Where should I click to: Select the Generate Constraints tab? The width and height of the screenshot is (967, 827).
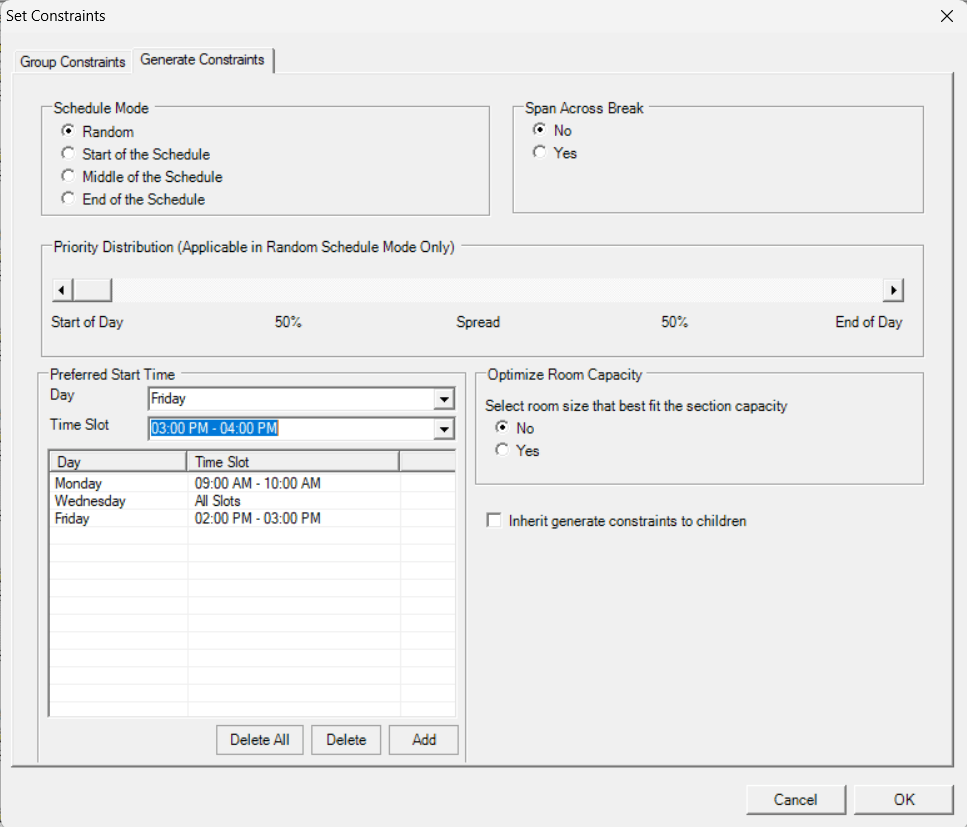tap(202, 60)
